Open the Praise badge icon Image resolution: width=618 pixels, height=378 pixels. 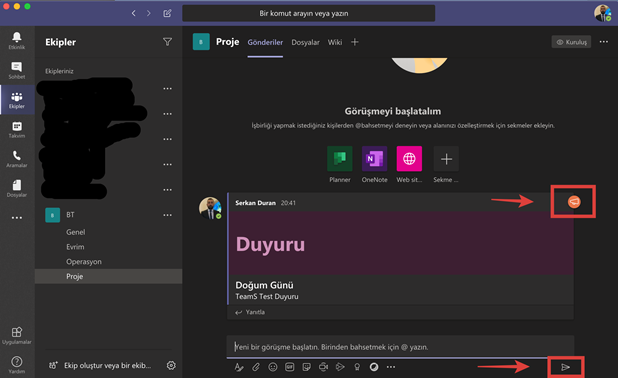(357, 367)
